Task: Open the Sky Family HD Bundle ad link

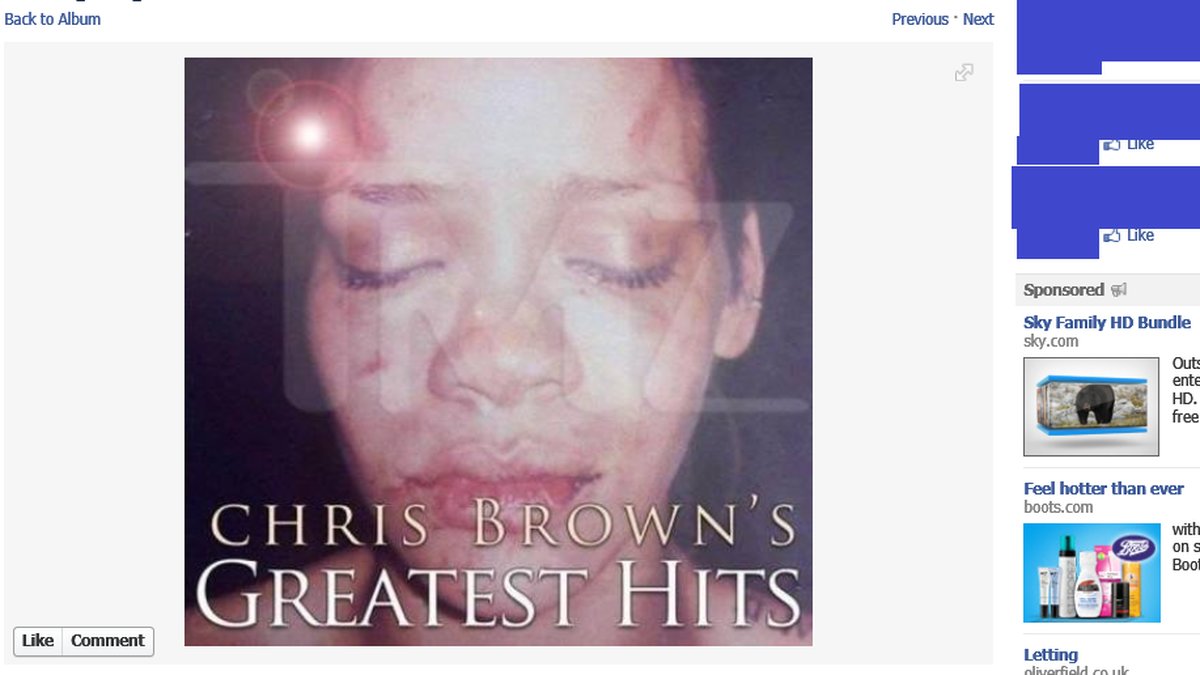Action: coord(1107,322)
